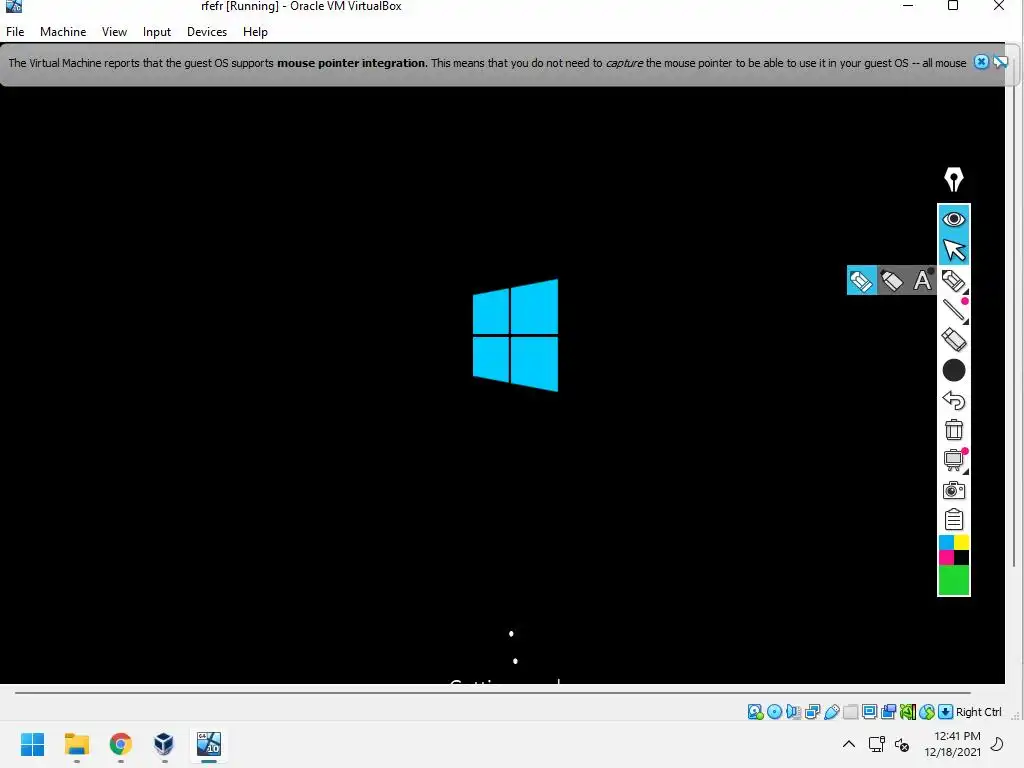Select the eraser tool
The height and width of the screenshot is (768, 1024).
(953, 340)
